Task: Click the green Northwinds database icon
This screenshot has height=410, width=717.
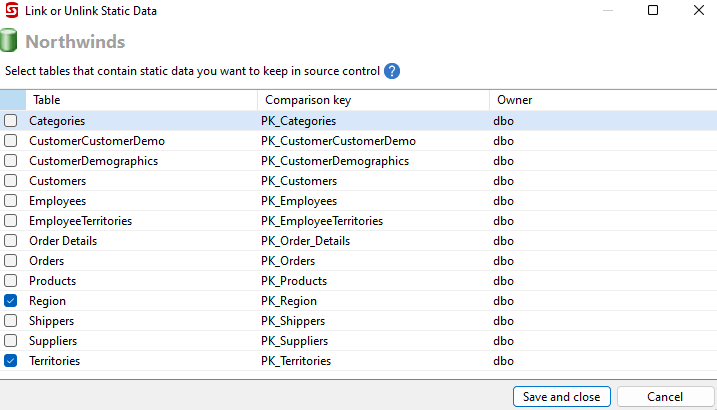Action: [11, 42]
